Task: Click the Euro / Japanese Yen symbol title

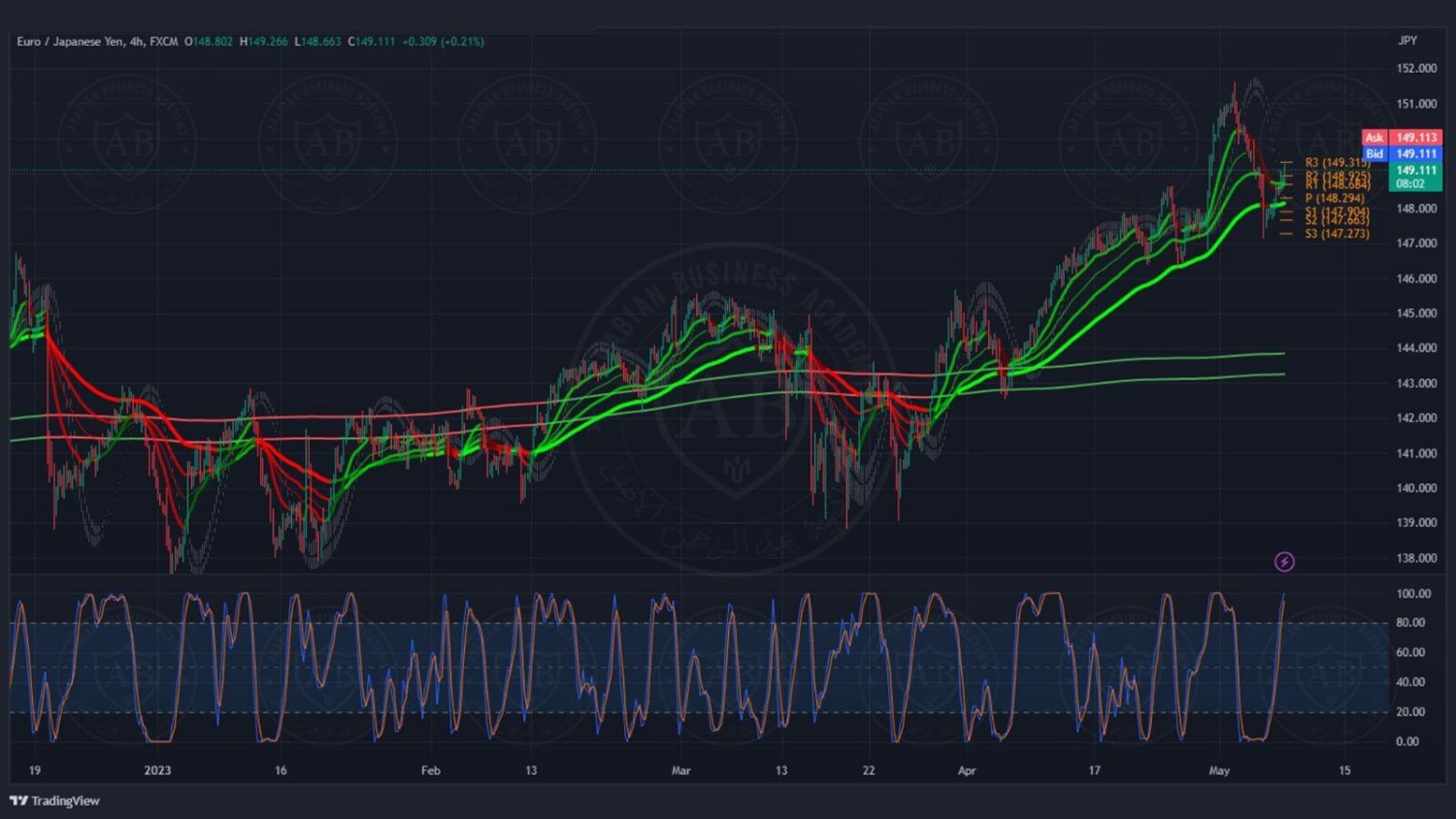Action: pos(97,42)
